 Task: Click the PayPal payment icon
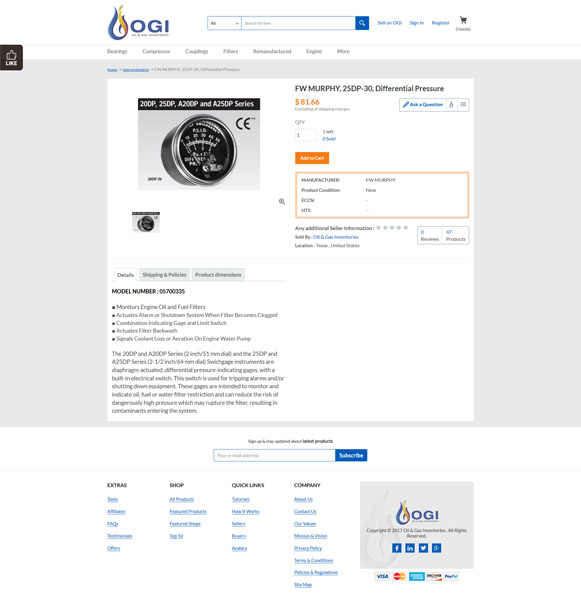tap(451, 576)
